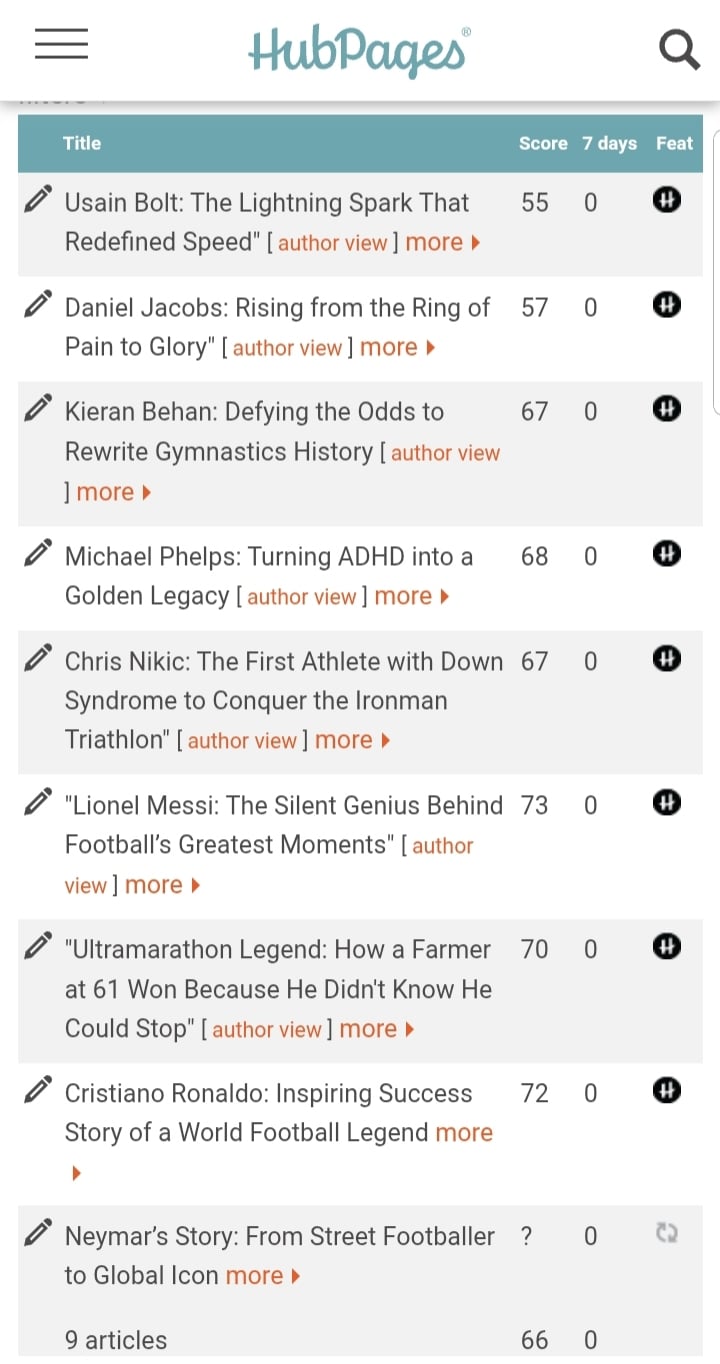Open the hamburger navigation menu

click(61, 45)
